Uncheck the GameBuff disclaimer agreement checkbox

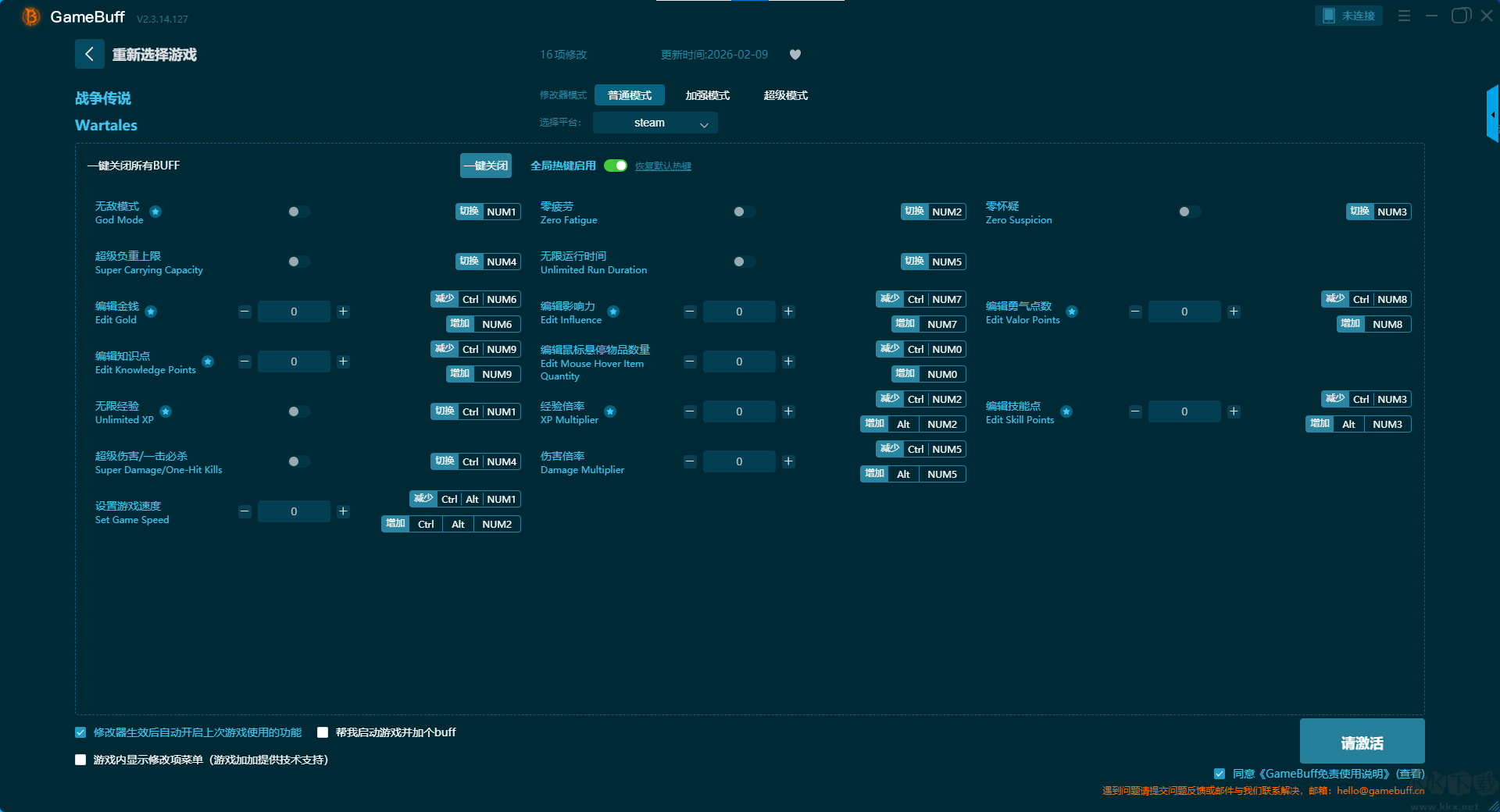[x=1220, y=774]
